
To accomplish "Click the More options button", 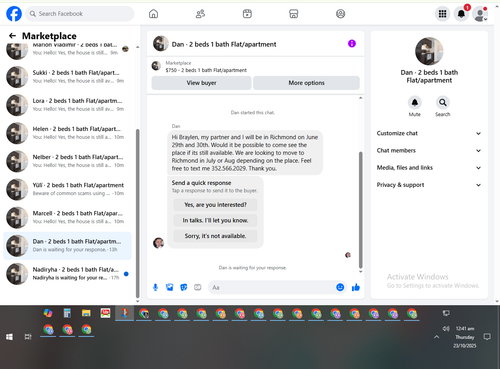I will [x=306, y=83].
